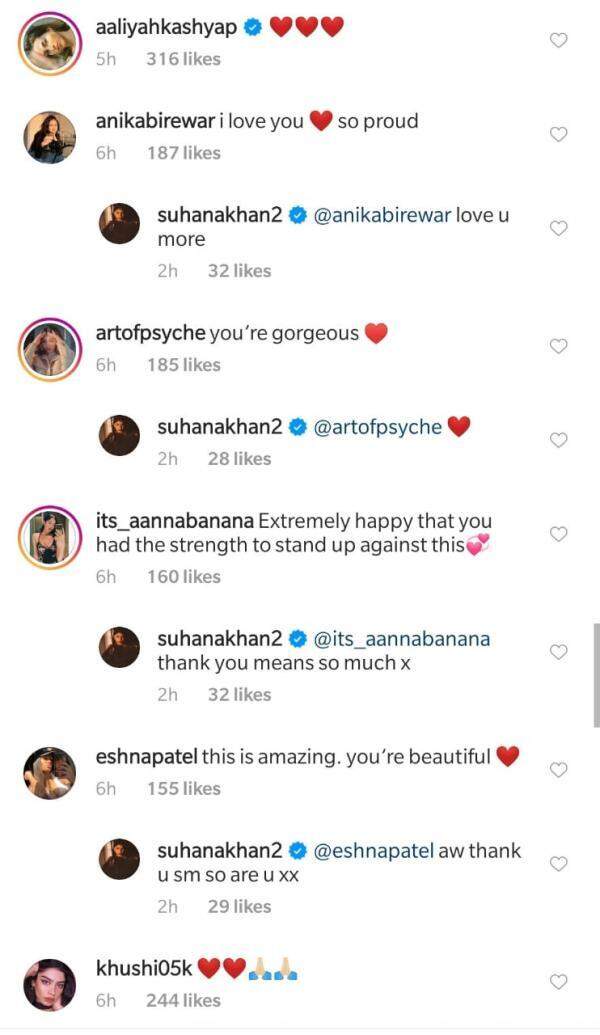View the 316 likes on aaliyahkashyap's comment
The image size is (600, 1035).
coord(183,59)
